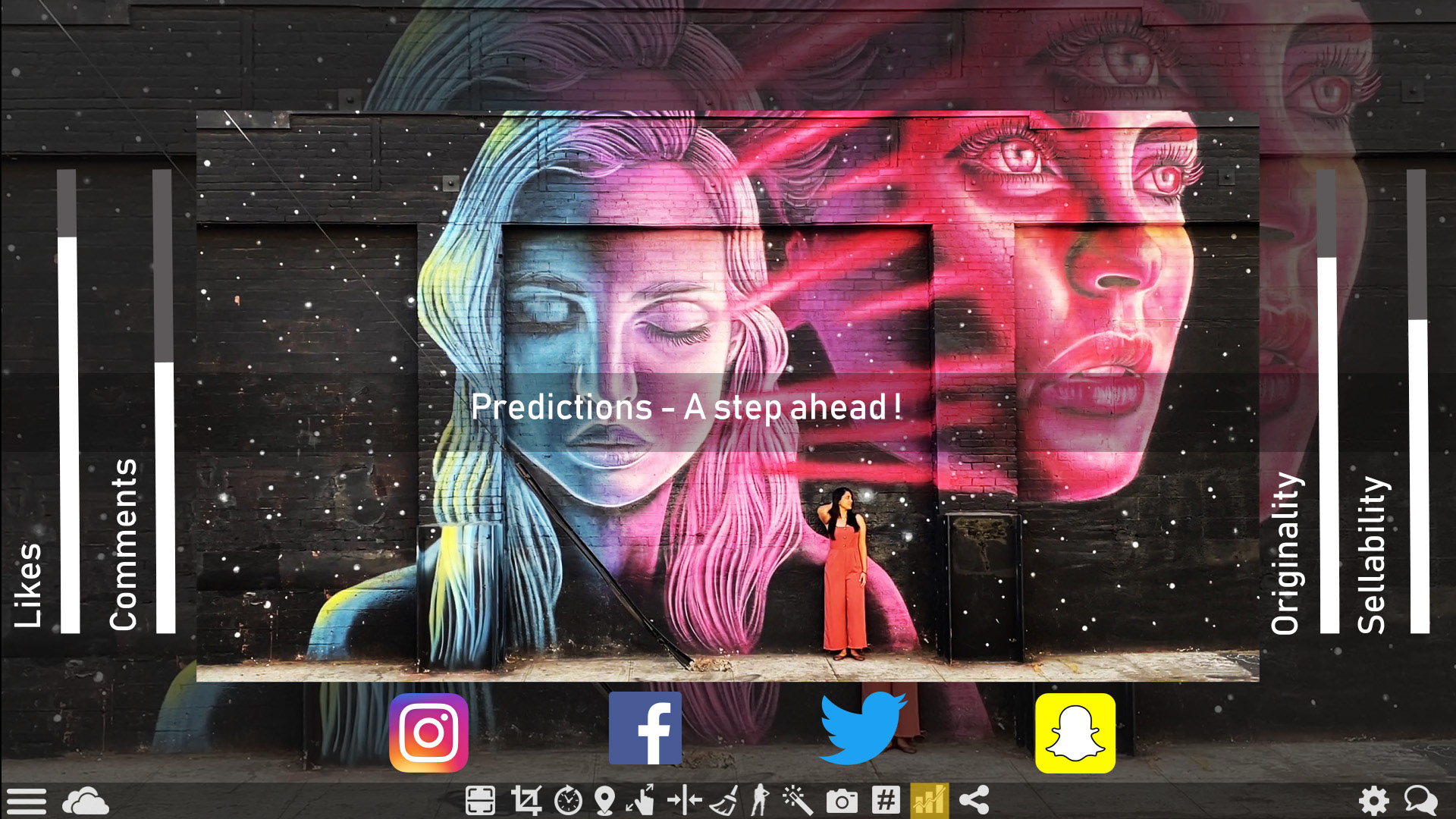The image size is (1456, 819).
Task: Click the 'Originality' label
Action: (x=1287, y=553)
